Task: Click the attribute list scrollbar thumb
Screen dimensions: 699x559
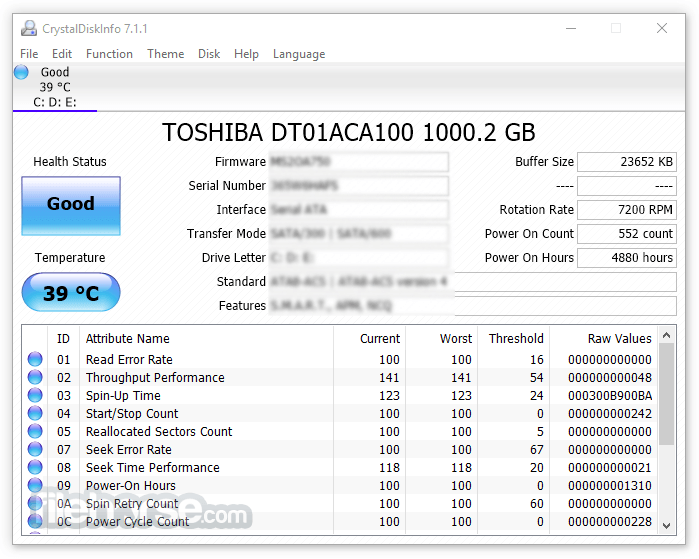Action: coord(666,395)
